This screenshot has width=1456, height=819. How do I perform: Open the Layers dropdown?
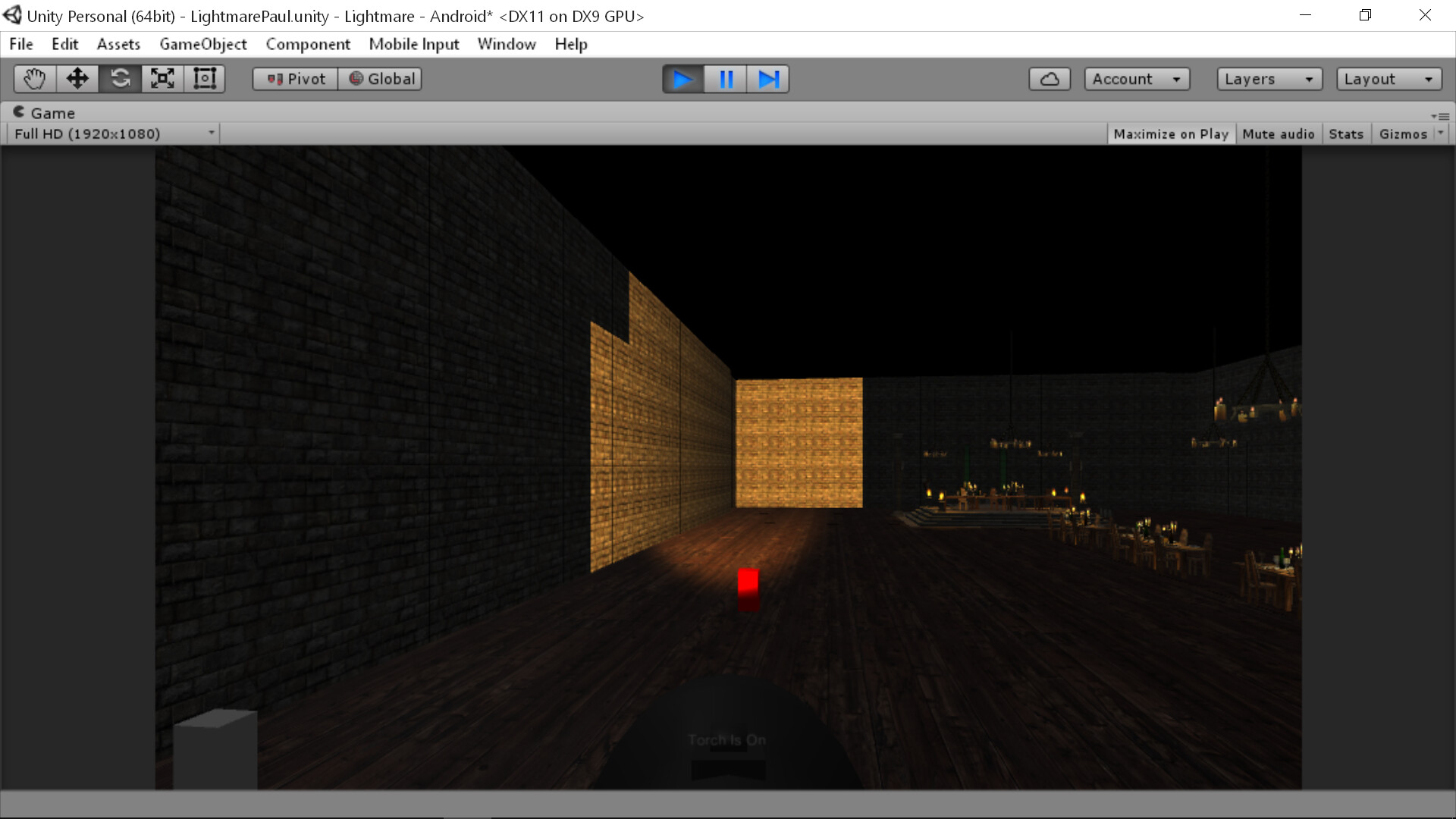[x=1269, y=78]
